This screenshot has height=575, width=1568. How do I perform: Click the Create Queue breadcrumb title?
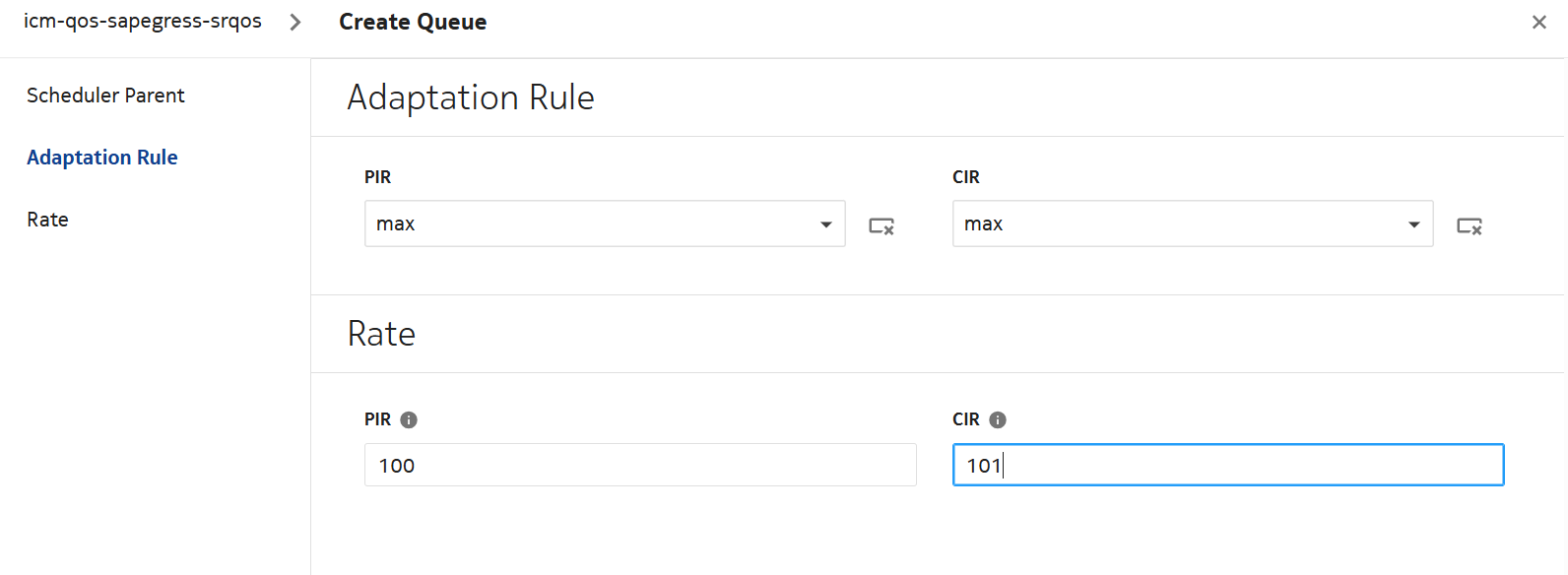413,22
